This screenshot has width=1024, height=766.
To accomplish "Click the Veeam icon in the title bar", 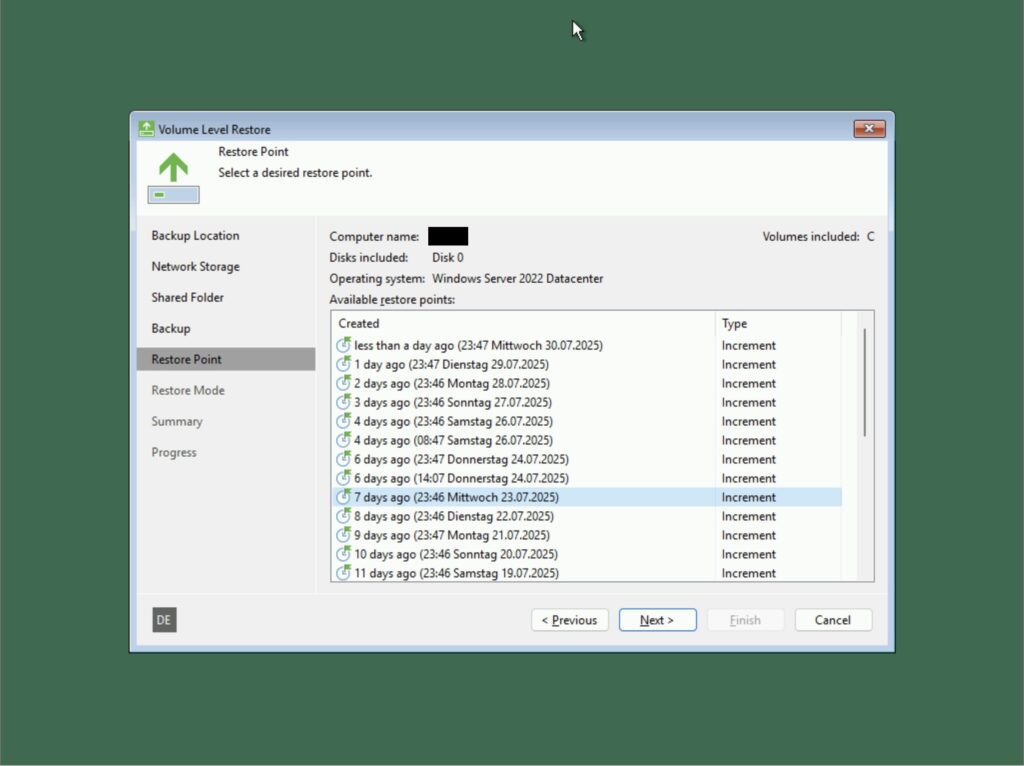I will [x=146, y=129].
